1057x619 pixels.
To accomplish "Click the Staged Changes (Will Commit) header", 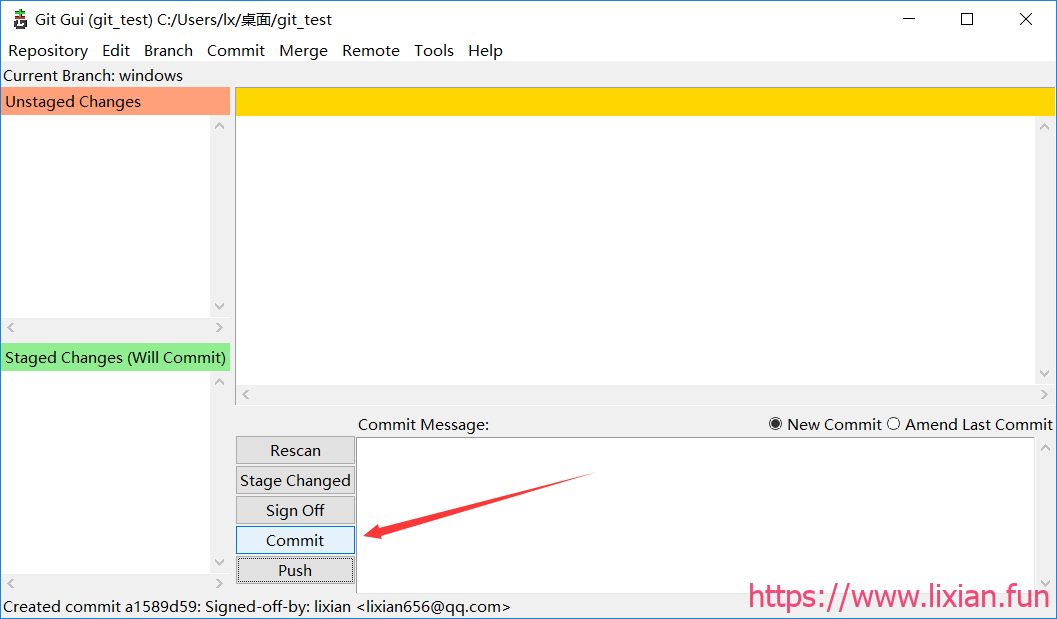I will point(115,357).
